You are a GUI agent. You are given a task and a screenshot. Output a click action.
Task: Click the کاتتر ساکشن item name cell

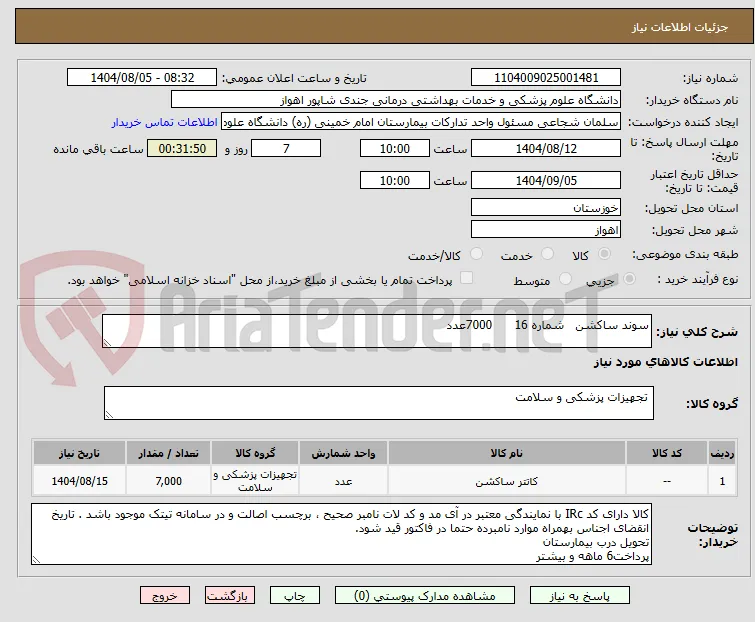click(x=507, y=481)
